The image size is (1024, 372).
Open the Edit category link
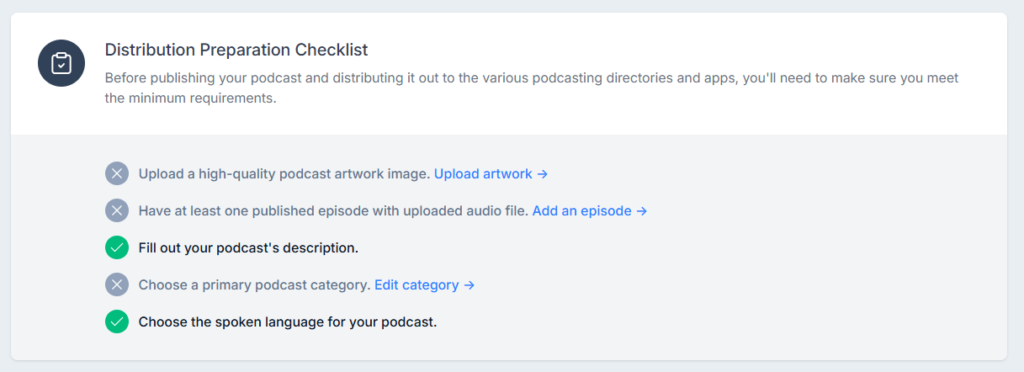coord(424,285)
